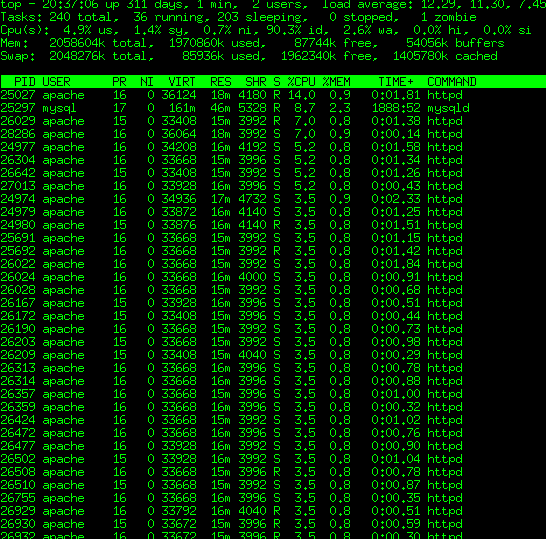Screen dimensions: 546x539
Task: Select PID 26190
Action: [18, 329]
